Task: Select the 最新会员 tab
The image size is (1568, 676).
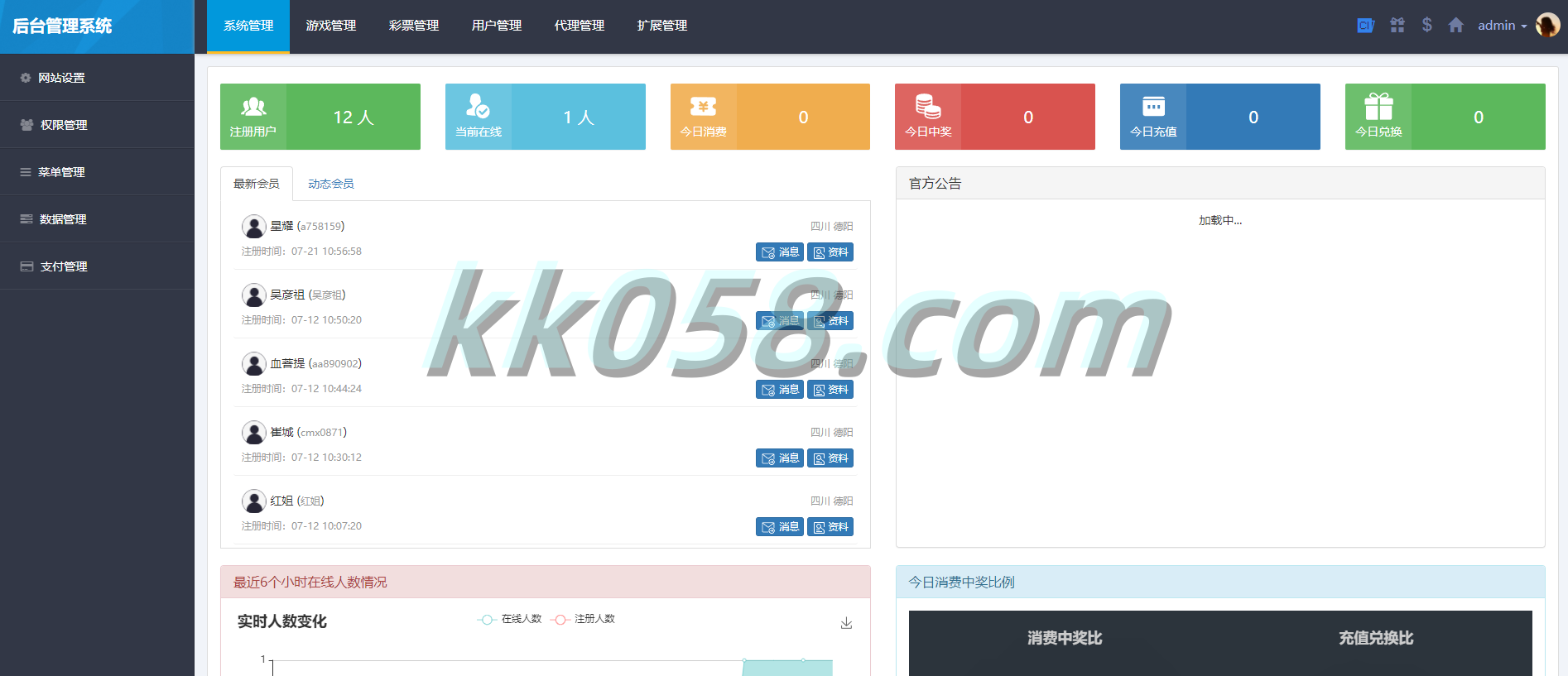Action: click(257, 184)
